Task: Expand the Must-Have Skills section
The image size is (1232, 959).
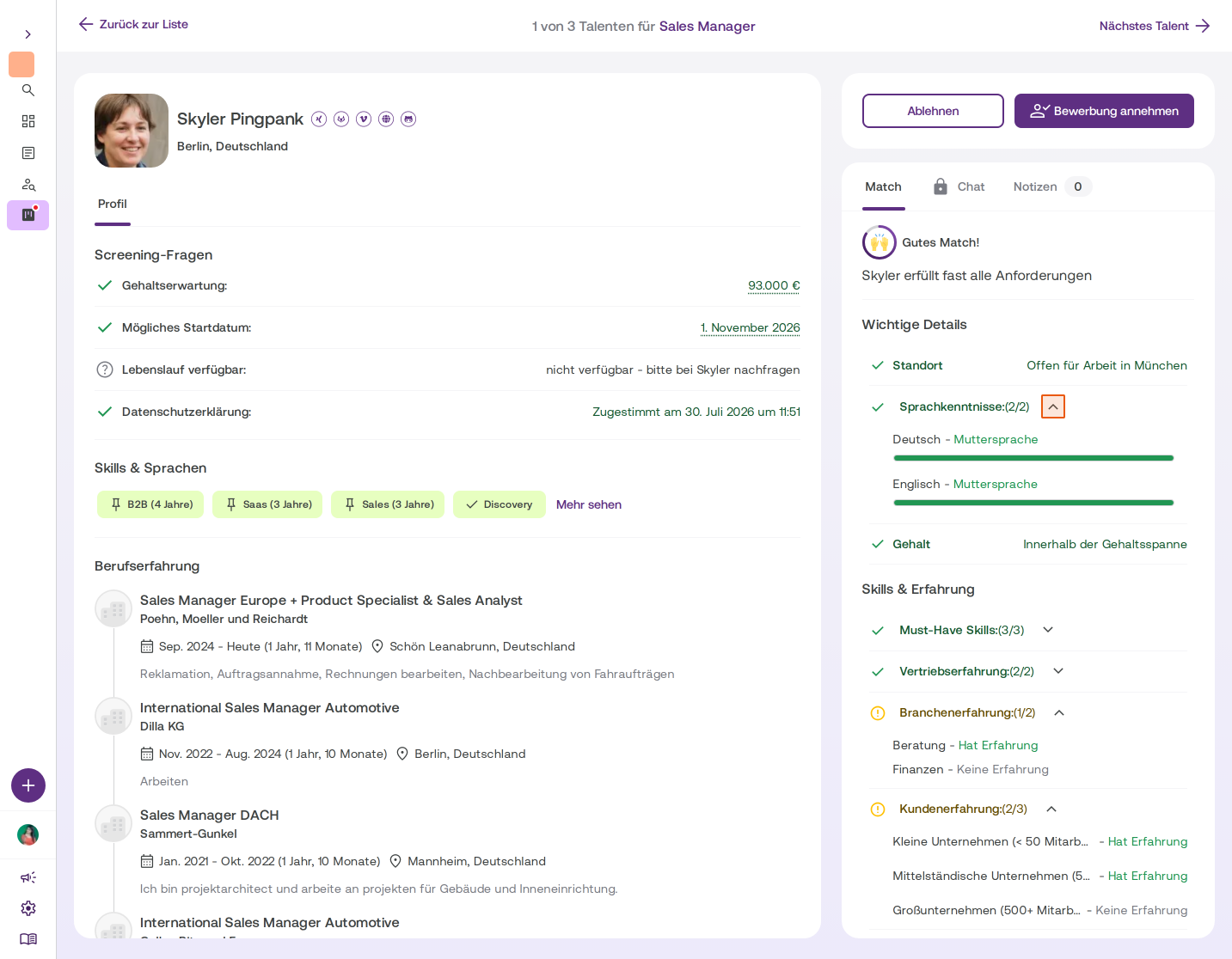Action: pyautogui.click(x=1048, y=630)
